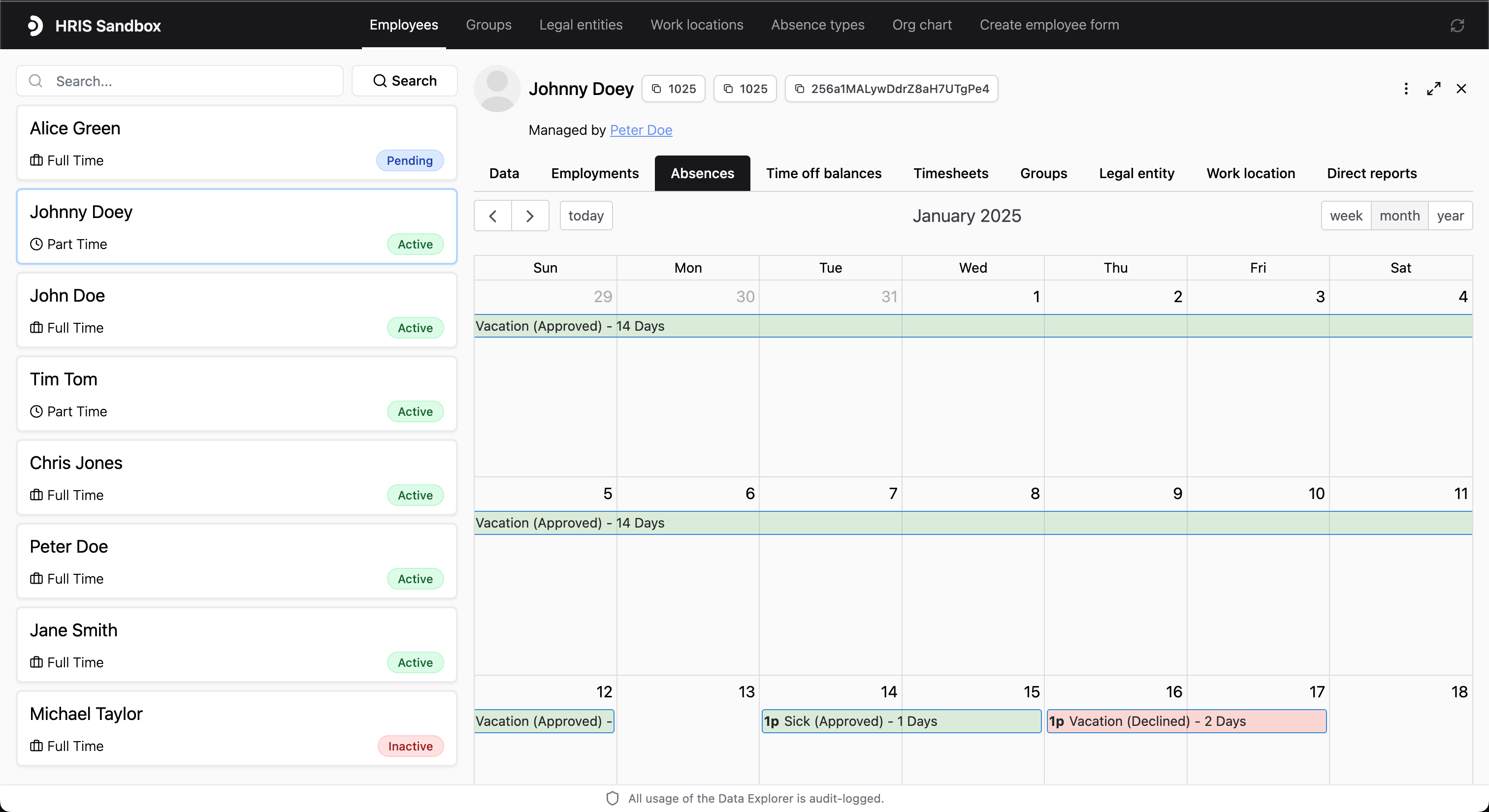Open the Groups nav item
The width and height of the screenshot is (1489, 812).
[x=488, y=25]
